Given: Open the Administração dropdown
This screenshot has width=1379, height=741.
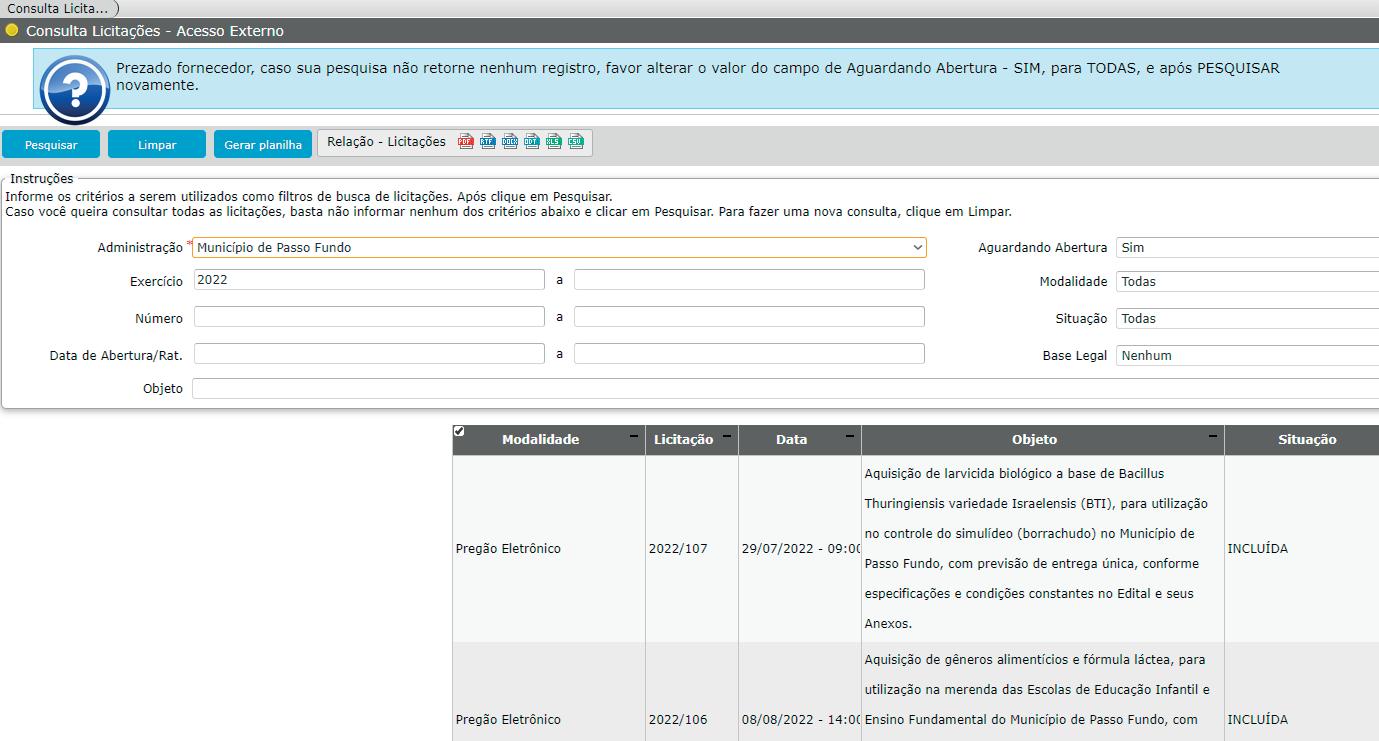Looking at the screenshot, I should pos(559,247).
